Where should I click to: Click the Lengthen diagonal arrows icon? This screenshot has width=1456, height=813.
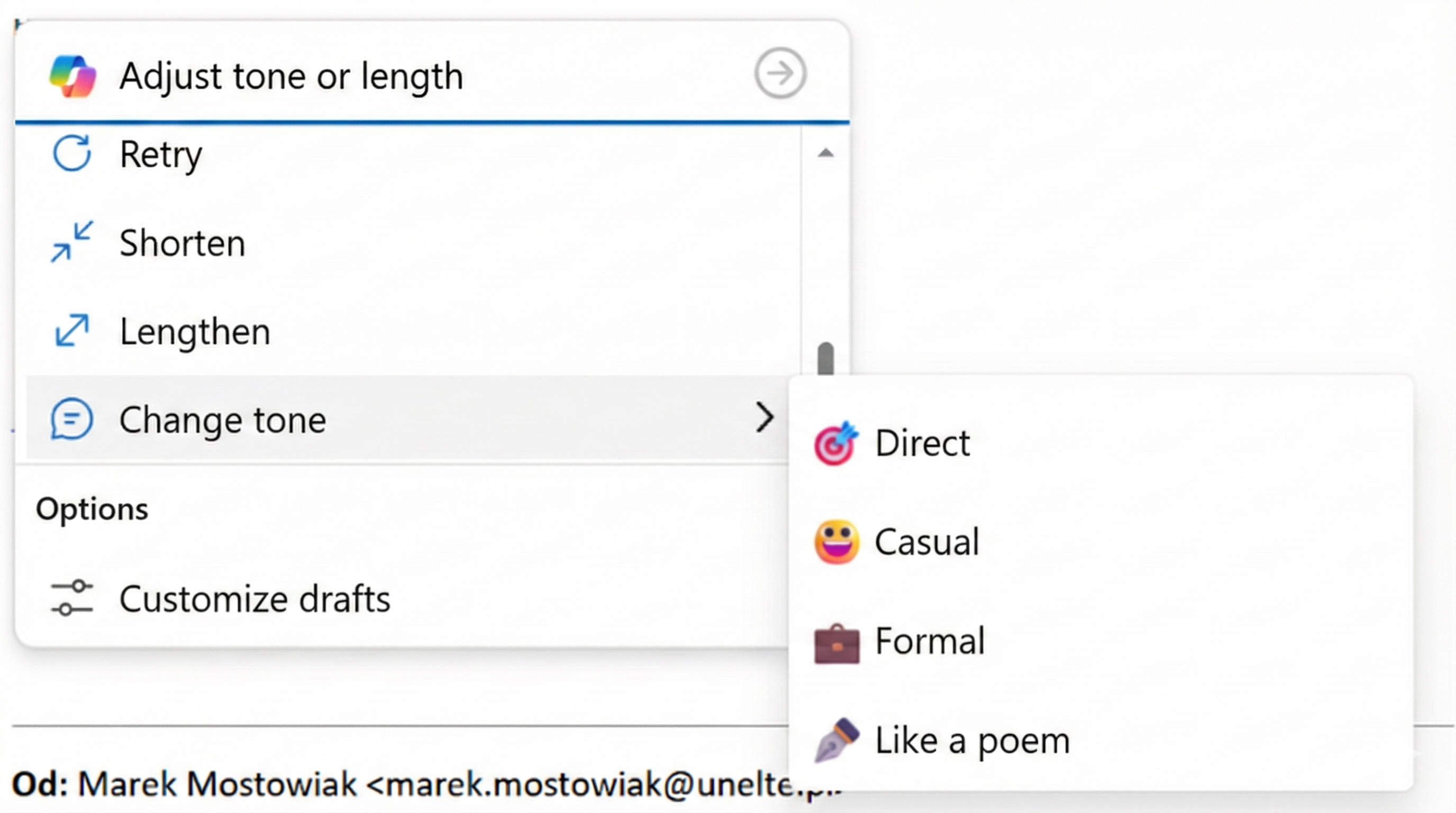tap(72, 330)
